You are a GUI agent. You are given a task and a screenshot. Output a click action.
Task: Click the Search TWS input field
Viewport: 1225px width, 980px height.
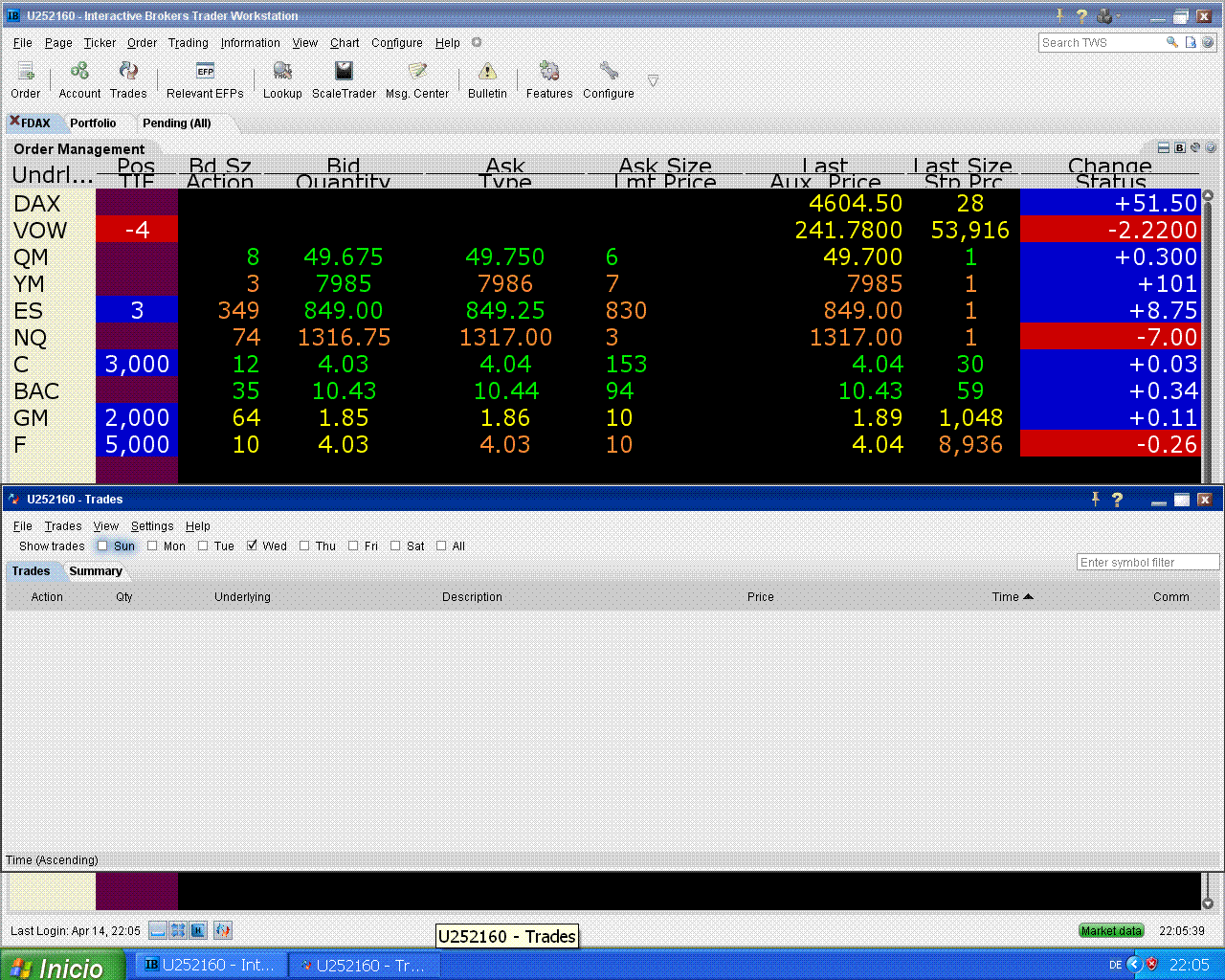click(x=1101, y=42)
